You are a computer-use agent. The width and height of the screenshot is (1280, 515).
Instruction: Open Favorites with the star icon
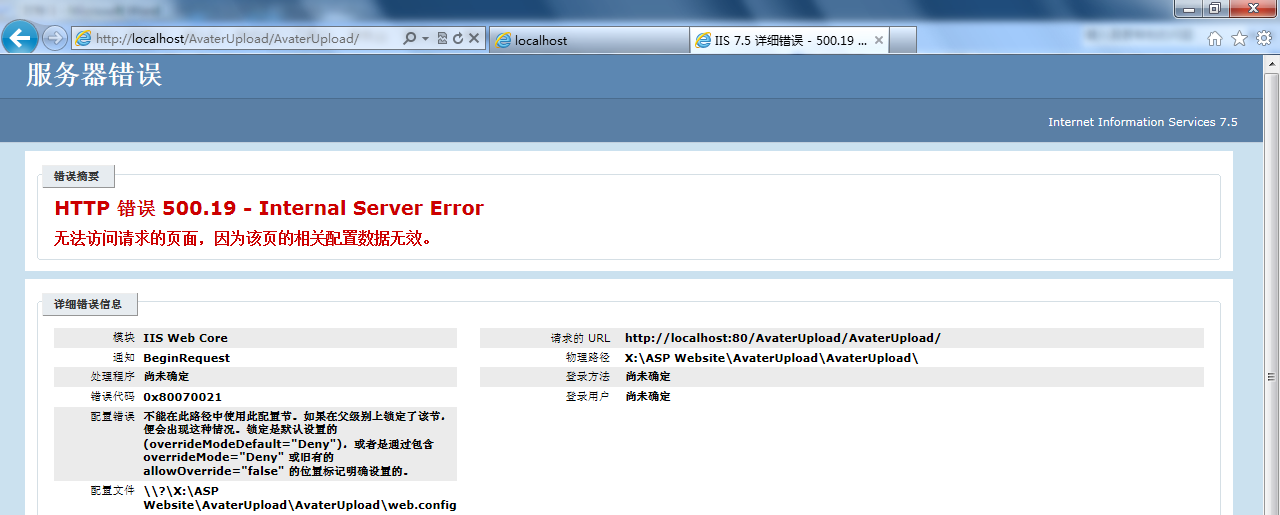click(1239, 39)
